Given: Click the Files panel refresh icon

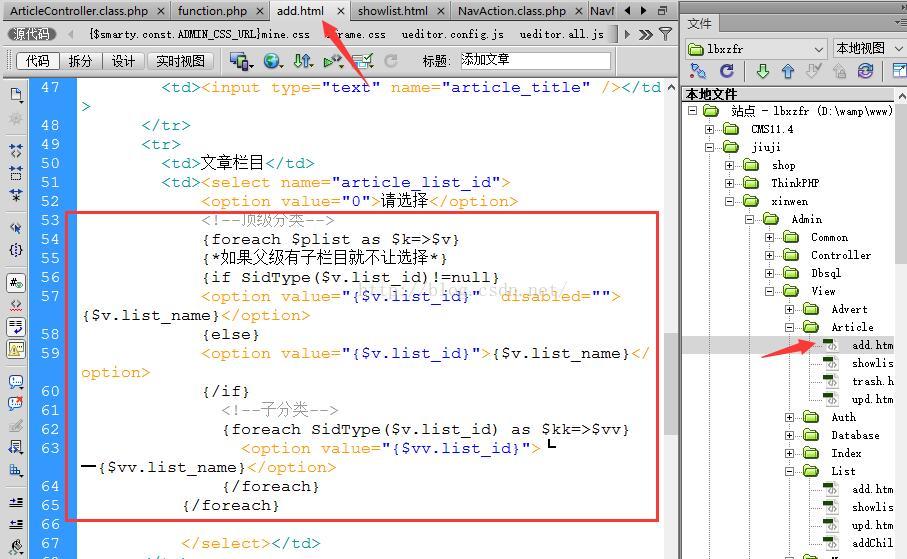Looking at the screenshot, I should (x=727, y=71).
